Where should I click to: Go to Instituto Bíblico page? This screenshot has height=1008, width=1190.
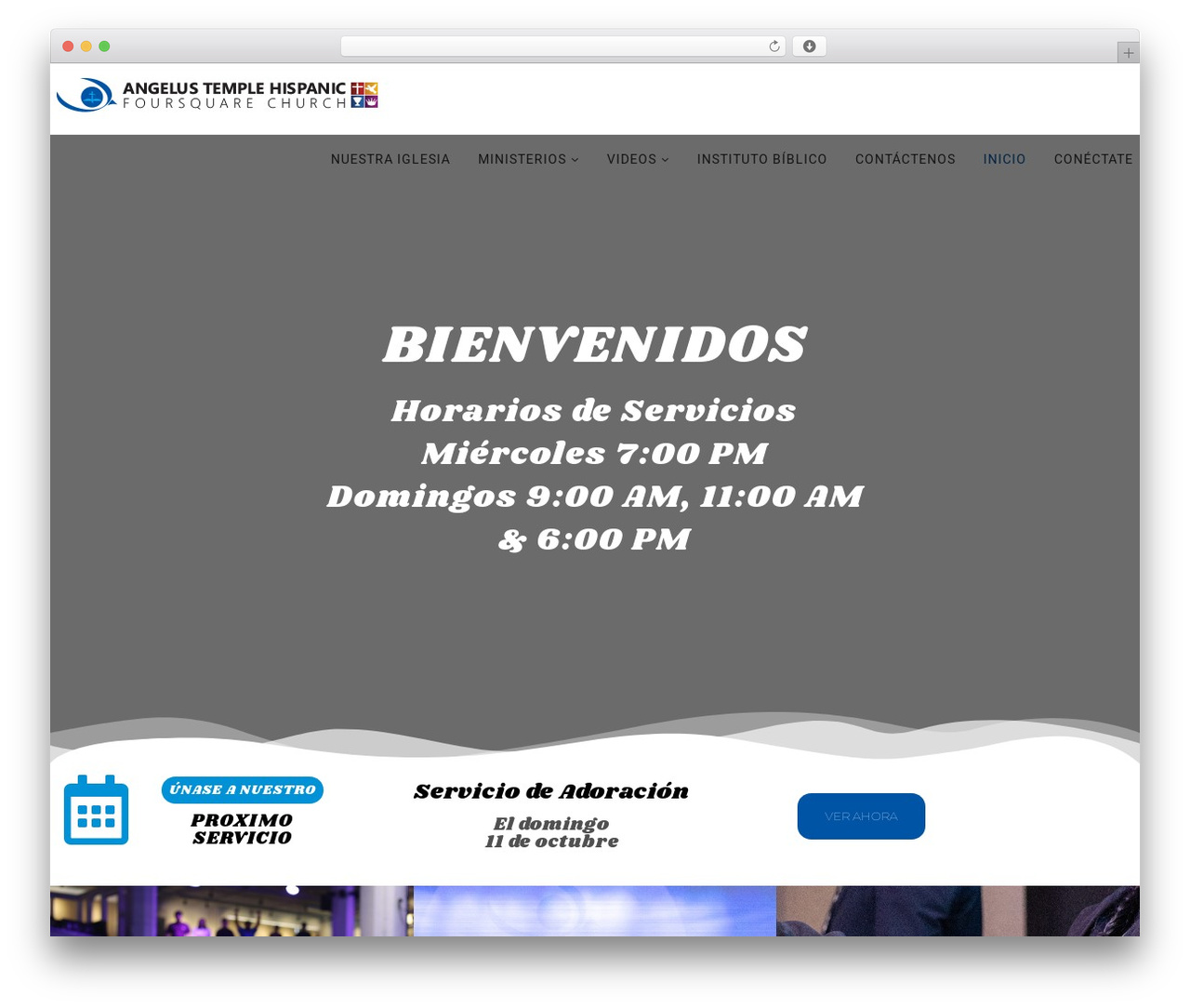tap(762, 159)
